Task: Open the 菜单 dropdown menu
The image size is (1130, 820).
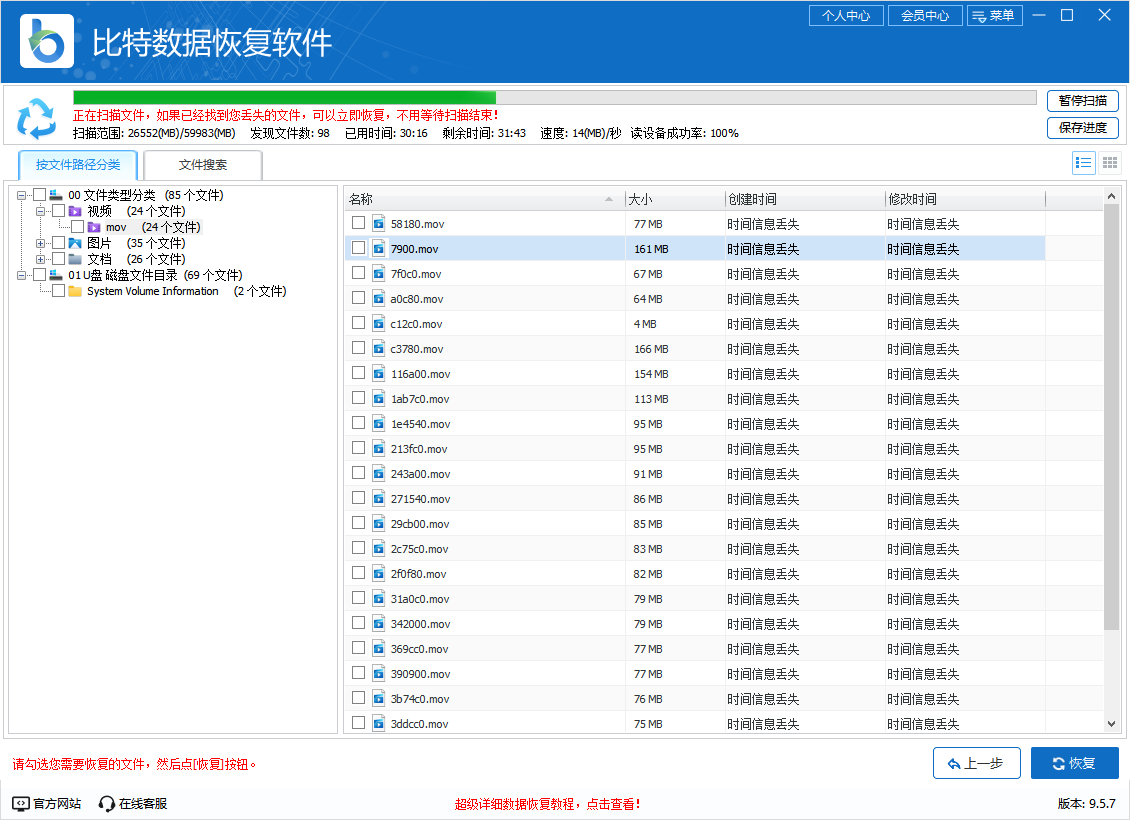Action: point(995,15)
